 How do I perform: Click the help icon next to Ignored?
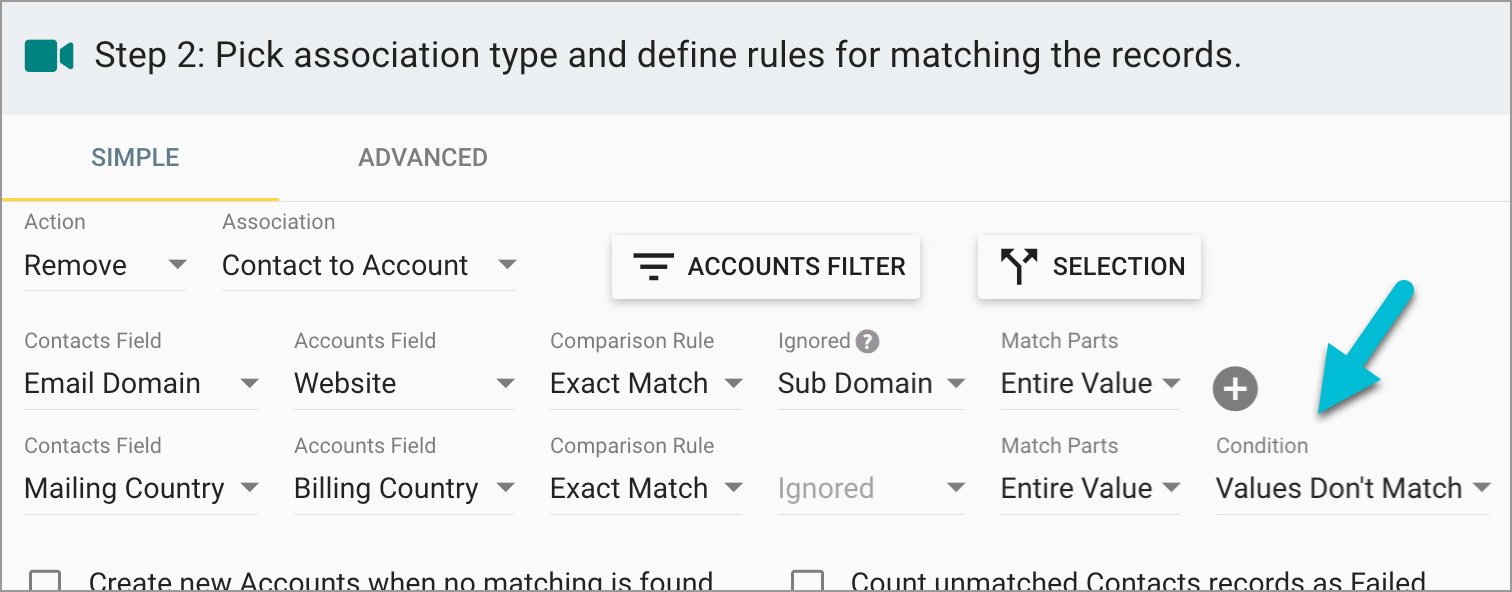pyautogui.click(x=868, y=341)
